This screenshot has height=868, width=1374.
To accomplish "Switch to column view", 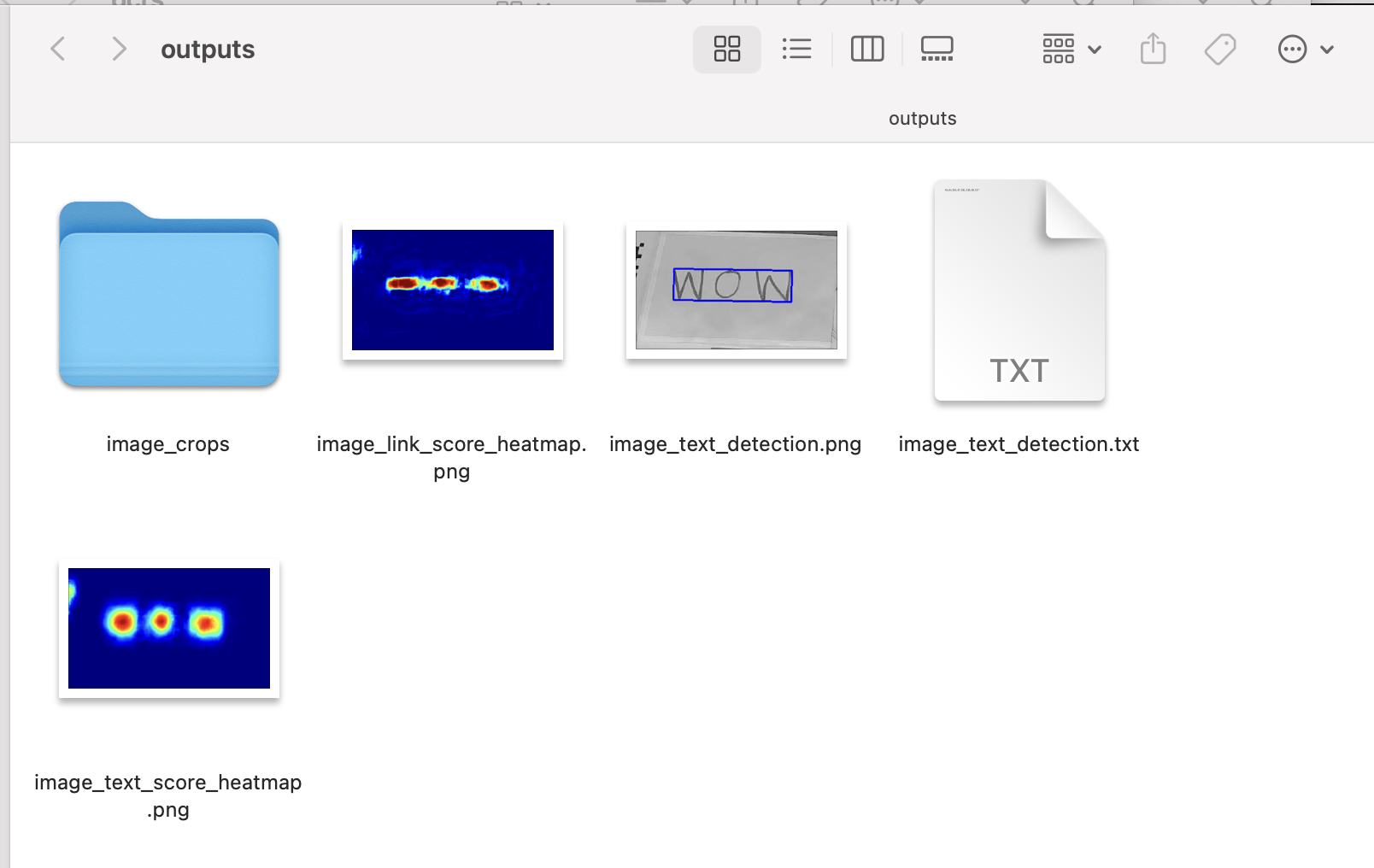I will [x=866, y=50].
